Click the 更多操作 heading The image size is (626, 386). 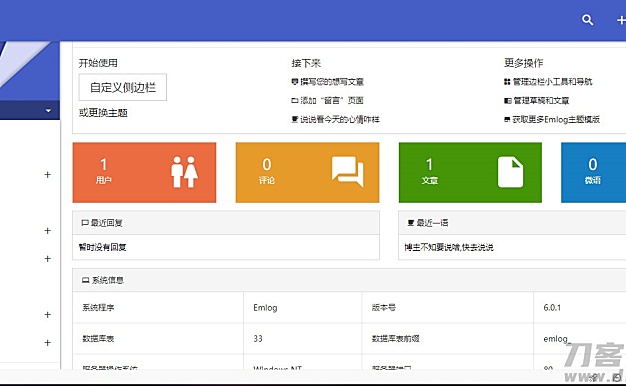[x=523, y=63]
